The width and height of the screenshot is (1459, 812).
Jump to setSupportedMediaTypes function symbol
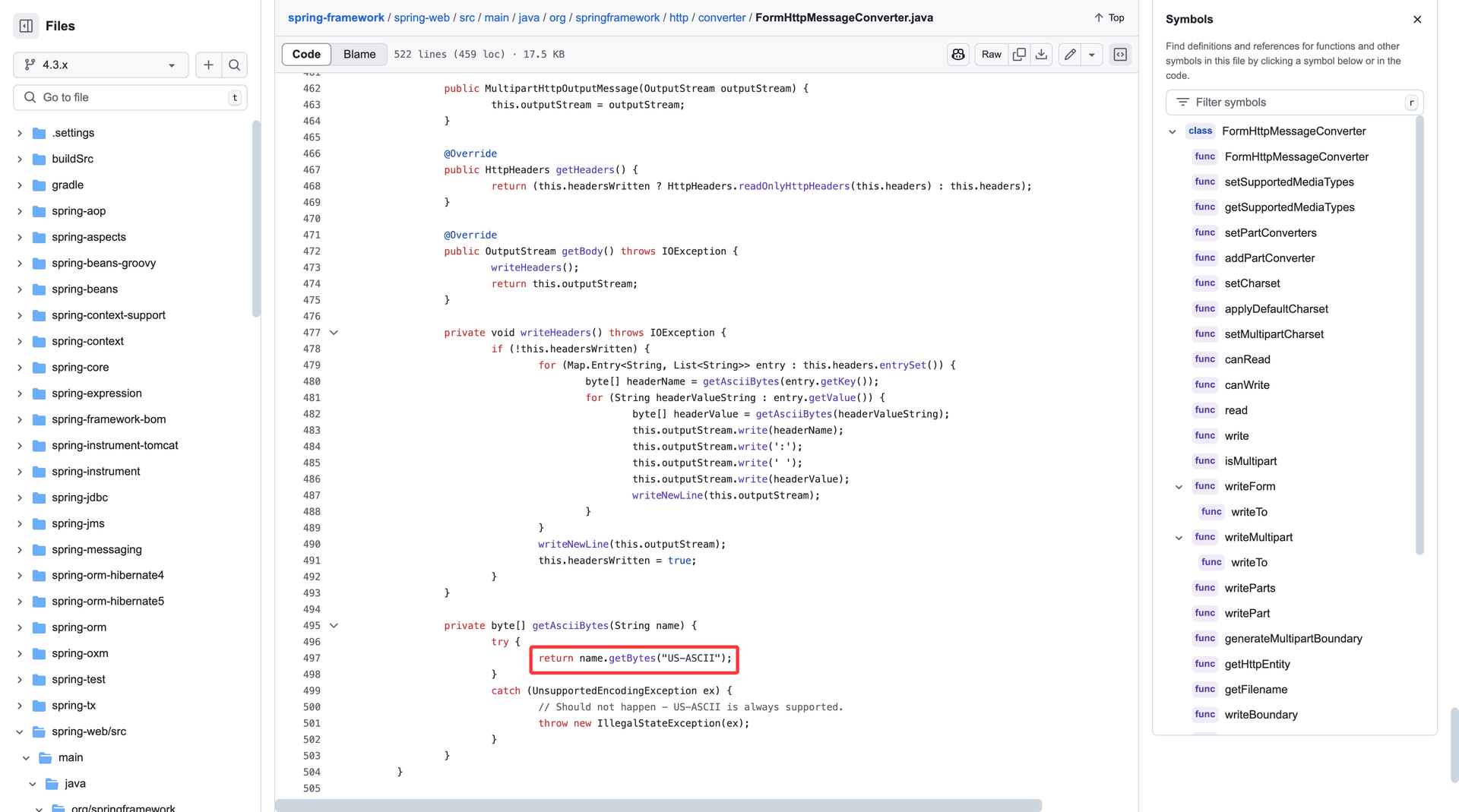[x=1289, y=182]
